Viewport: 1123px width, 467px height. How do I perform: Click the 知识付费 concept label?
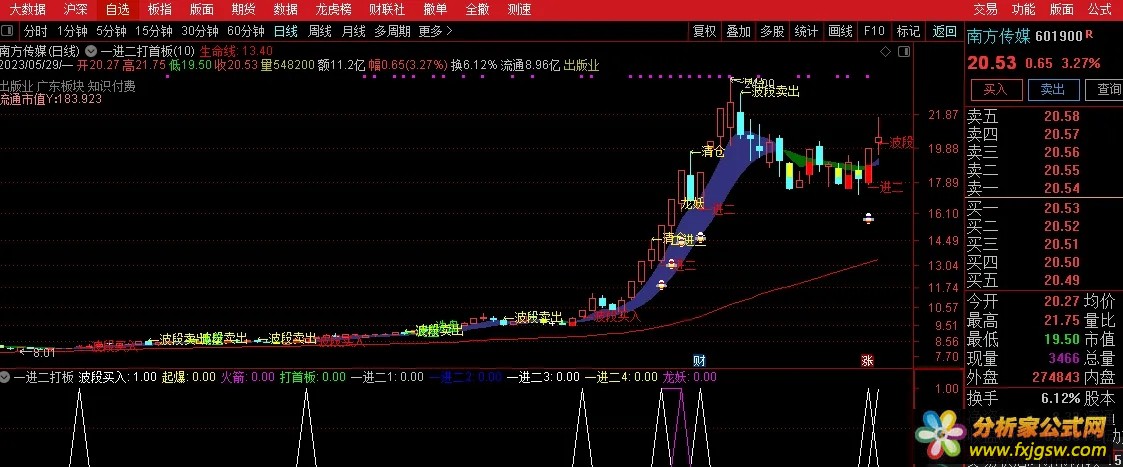pyautogui.click(x=112, y=86)
